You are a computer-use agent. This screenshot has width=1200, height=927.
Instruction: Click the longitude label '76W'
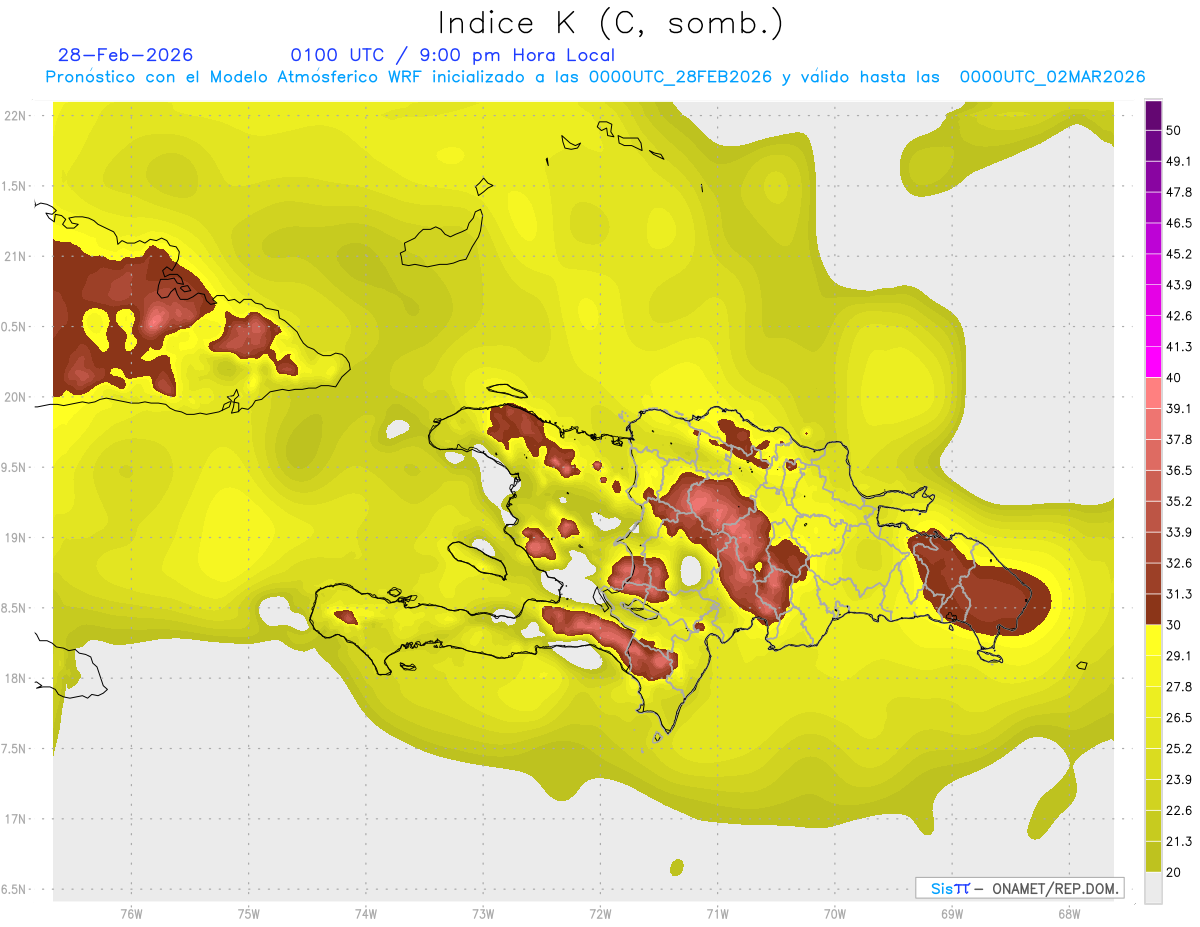tap(131, 914)
